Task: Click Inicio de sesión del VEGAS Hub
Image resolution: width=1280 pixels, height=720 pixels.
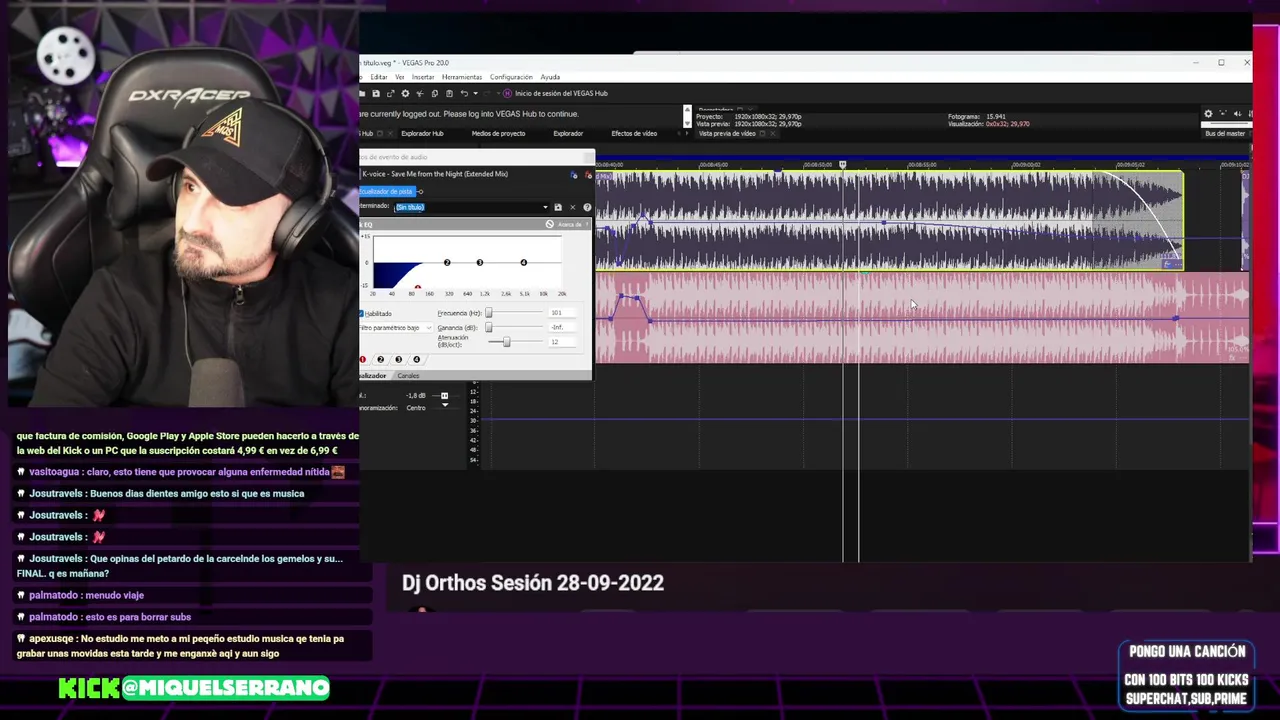Action: (x=561, y=93)
